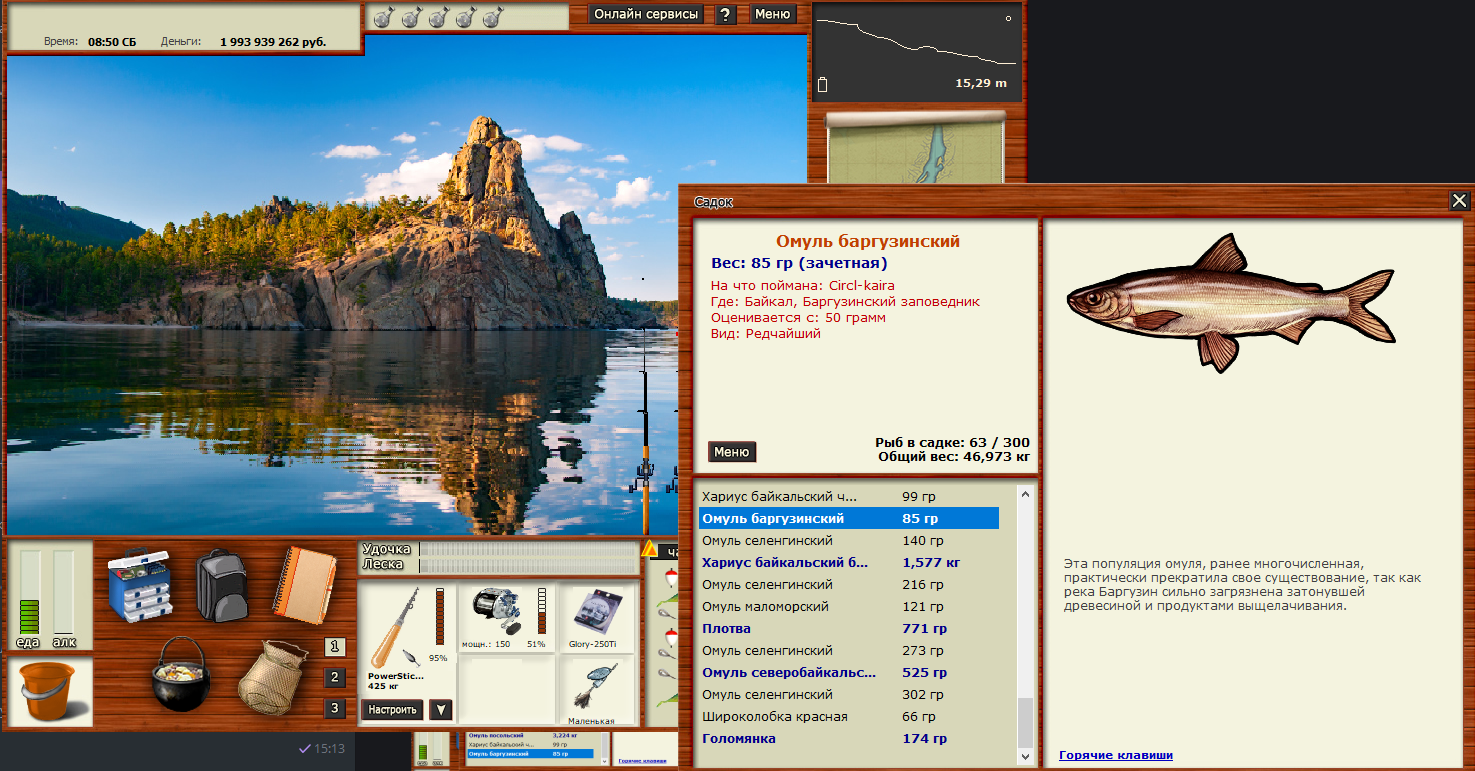1475x771 pixels.
Task: Click the еда food level bar
Action: (x=30, y=592)
